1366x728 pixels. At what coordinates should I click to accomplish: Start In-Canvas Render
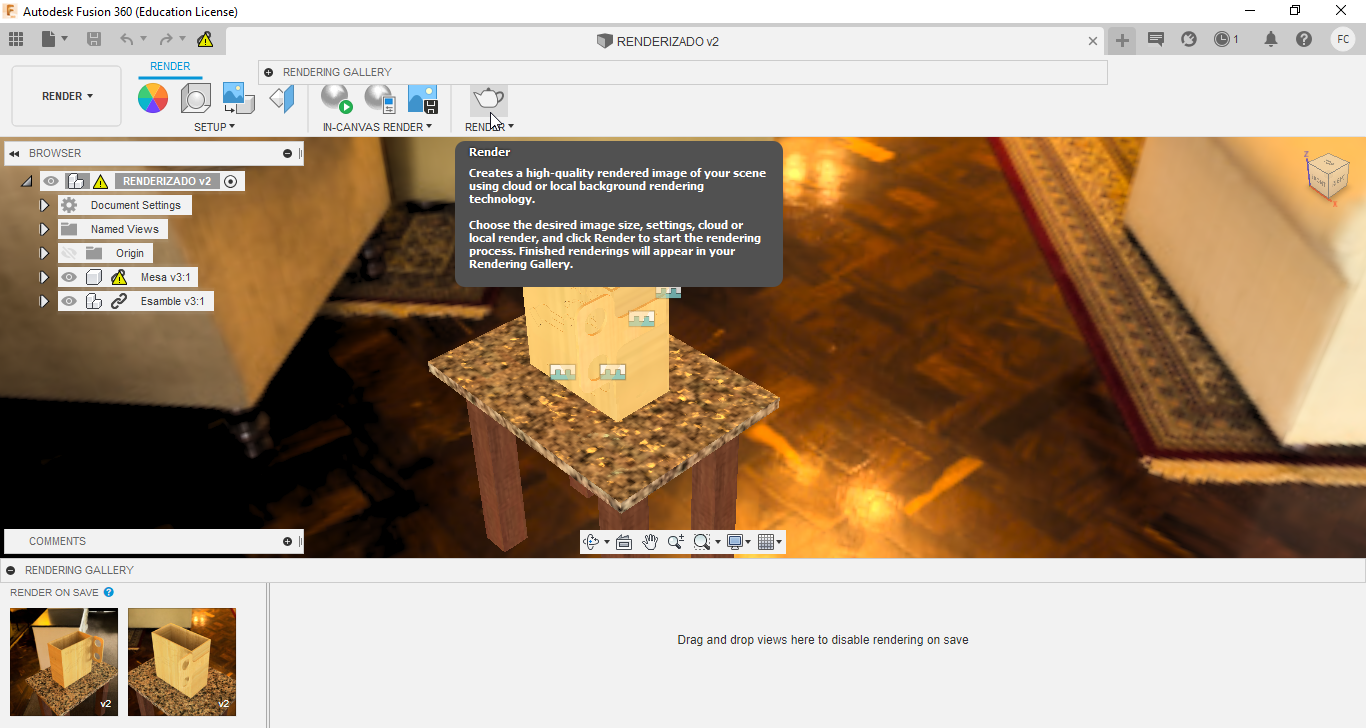pyautogui.click(x=337, y=98)
